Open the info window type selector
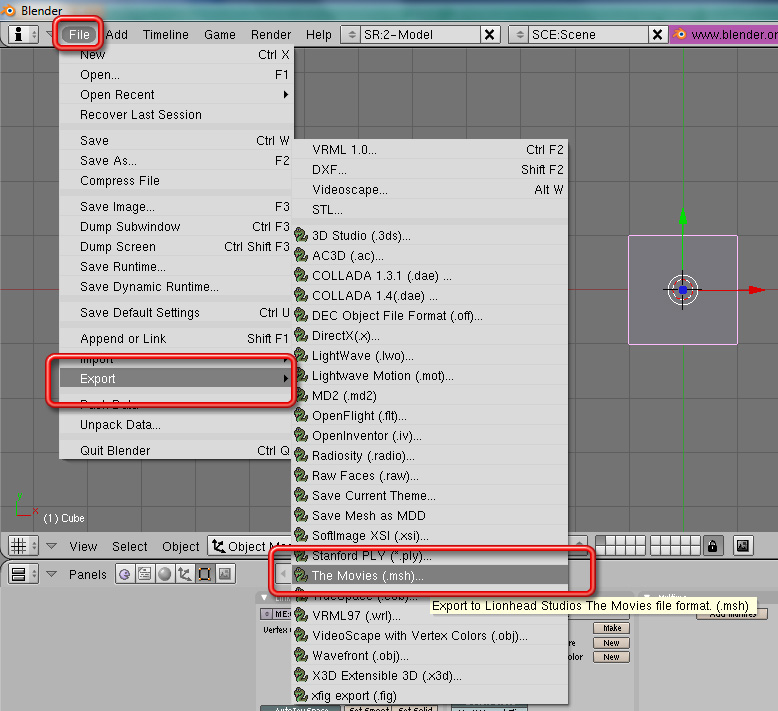Image resolution: width=778 pixels, height=711 pixels. pos(24,34)
